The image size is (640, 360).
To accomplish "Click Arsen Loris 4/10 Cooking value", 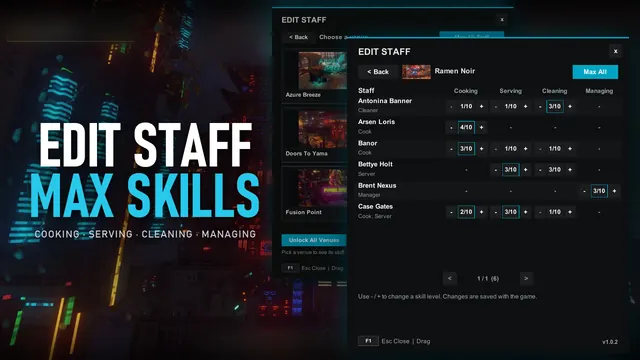I will [x=466, y=127].
